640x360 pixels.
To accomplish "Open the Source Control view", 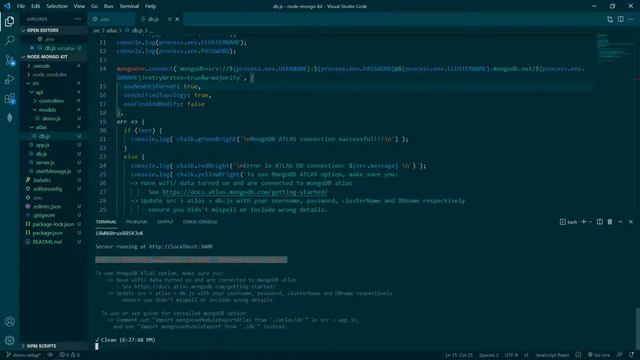I will tap(9, 60).
